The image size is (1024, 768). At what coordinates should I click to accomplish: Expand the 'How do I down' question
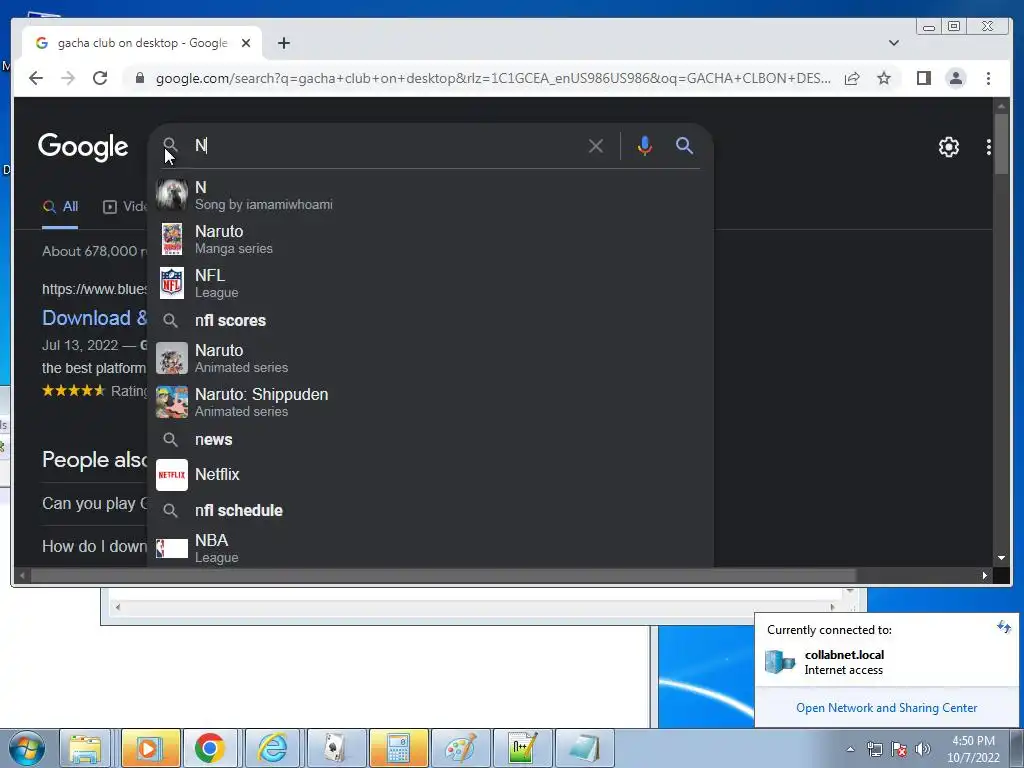pyautogui.click(x=95, y=547)
